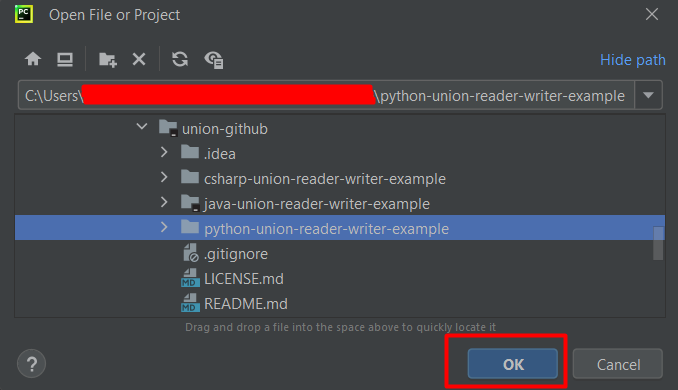The width and height of the screenshot is (678, 390).
Task: Create a new folder icon
Action: tap(108, 59)
